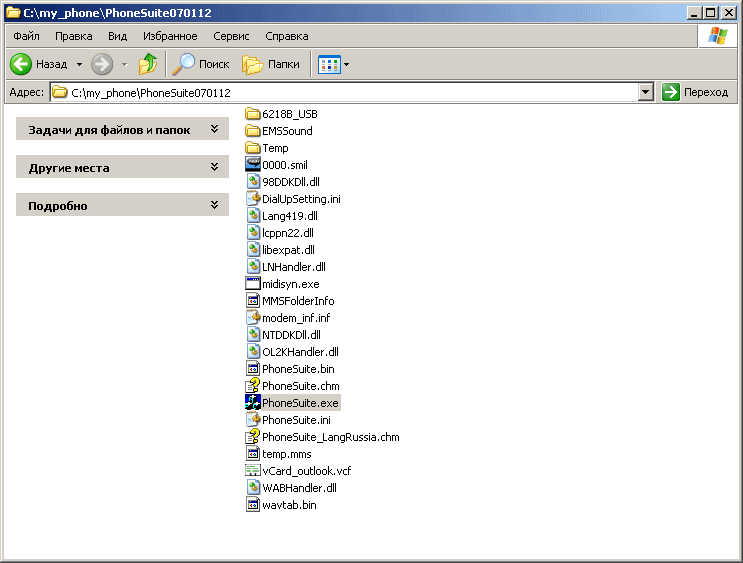Click the Windows flag logo in menu bar

[x=717, y=36]
